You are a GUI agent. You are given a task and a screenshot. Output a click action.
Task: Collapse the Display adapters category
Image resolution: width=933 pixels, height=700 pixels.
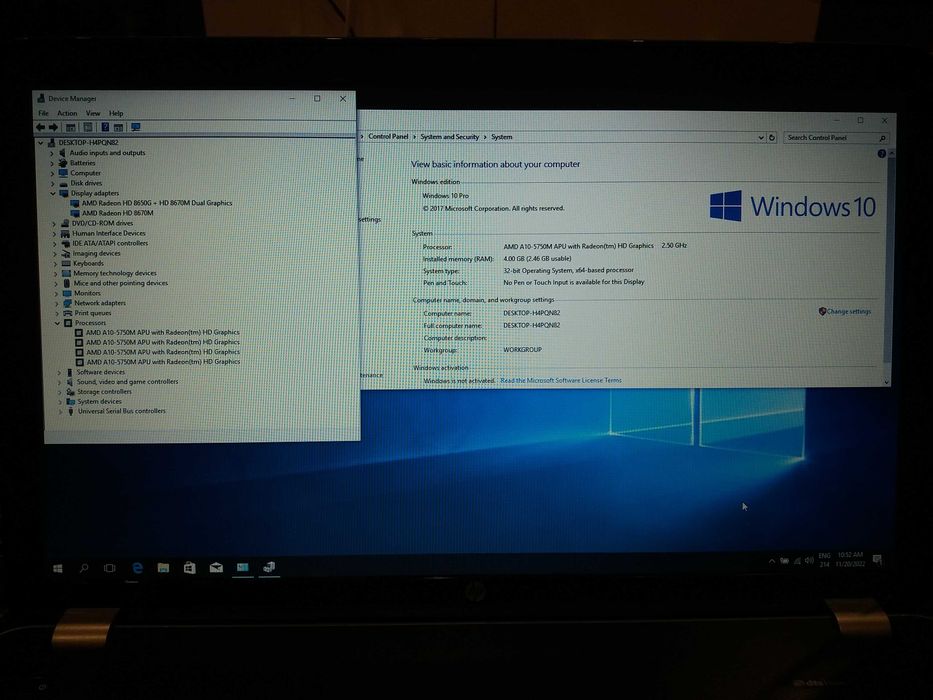click(x=52, y=193)
